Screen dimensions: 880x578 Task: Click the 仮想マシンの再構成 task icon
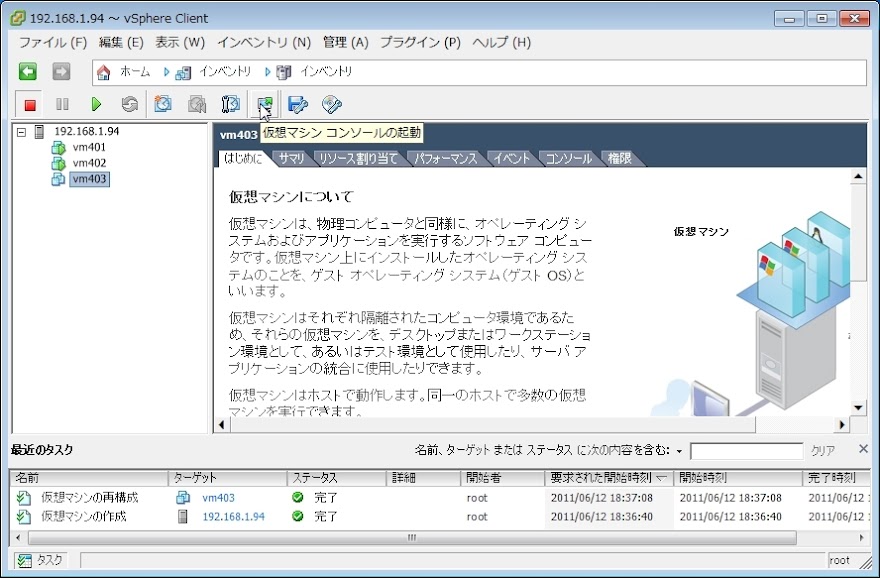click(x=24, y=498)
